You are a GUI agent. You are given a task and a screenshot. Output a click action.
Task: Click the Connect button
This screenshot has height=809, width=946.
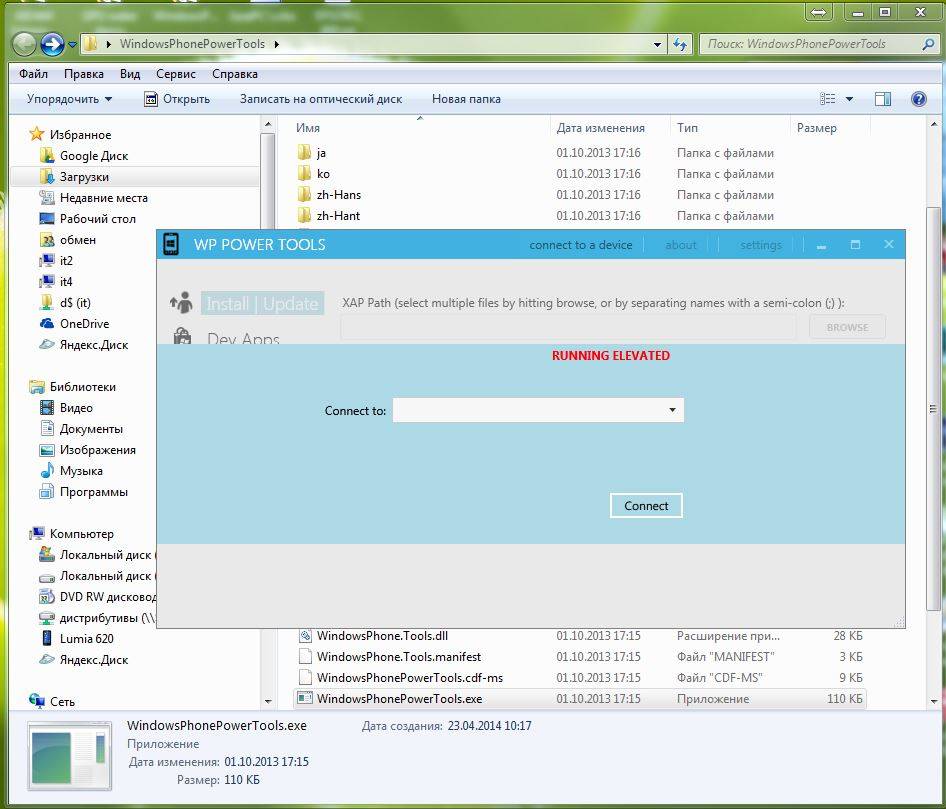[x=646, y=506]
